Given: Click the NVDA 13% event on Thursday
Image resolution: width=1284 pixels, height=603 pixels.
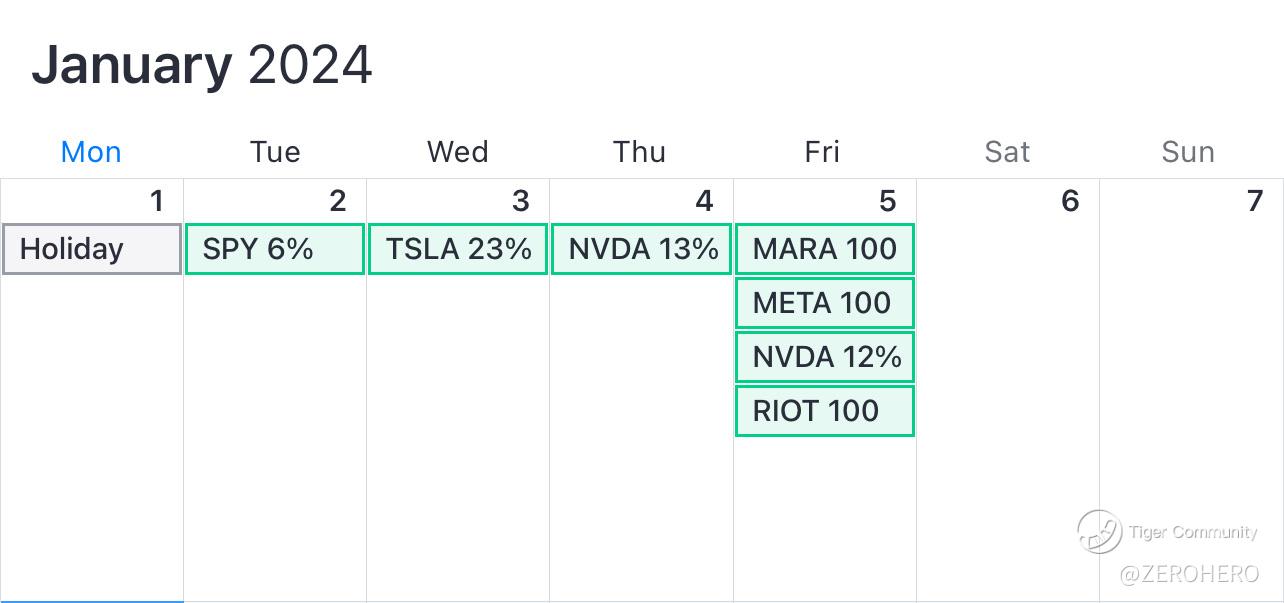Looking at the screenshot, I should [x=641, y=249].
